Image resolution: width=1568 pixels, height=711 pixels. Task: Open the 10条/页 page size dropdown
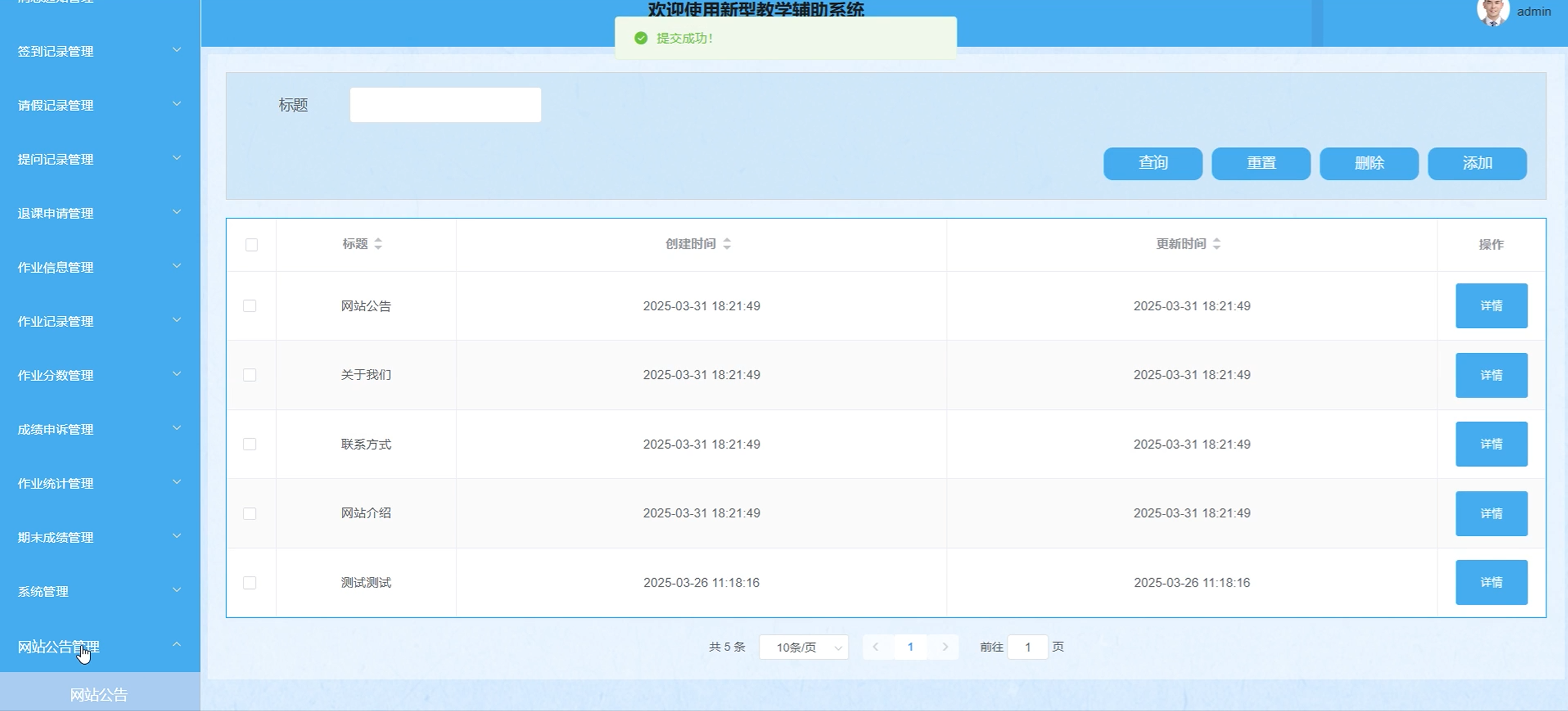(803, 647)
